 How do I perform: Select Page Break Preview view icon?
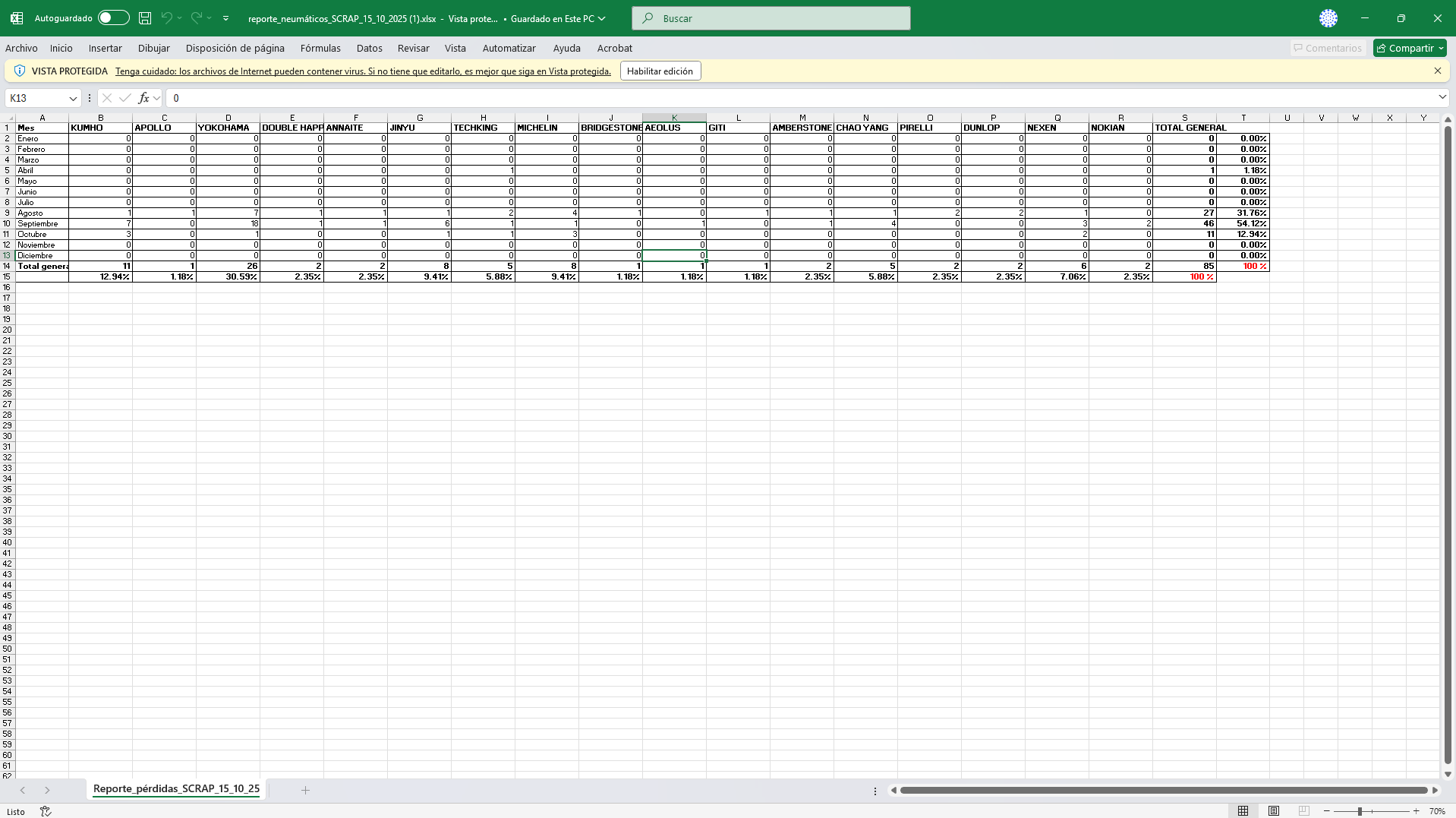click(x=1303, y=811)
